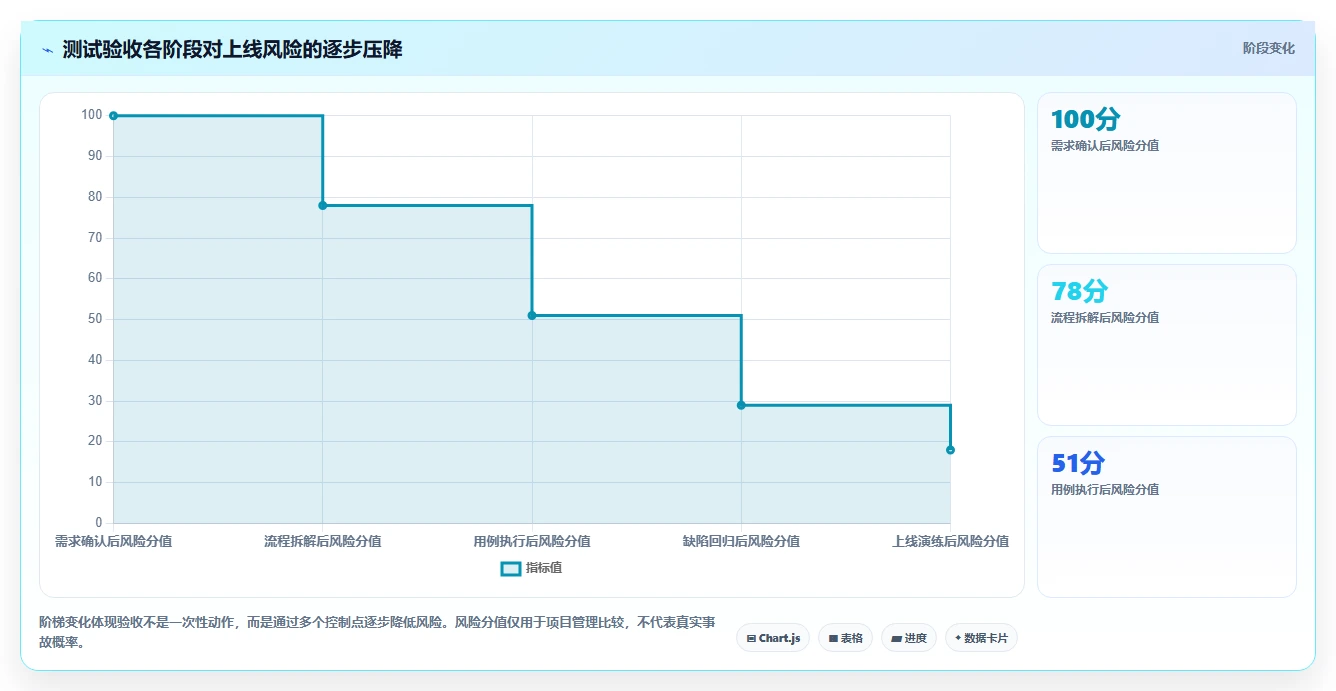Click the y-axis tick label 100
The image size is (1336, 691).
point(92,115)
